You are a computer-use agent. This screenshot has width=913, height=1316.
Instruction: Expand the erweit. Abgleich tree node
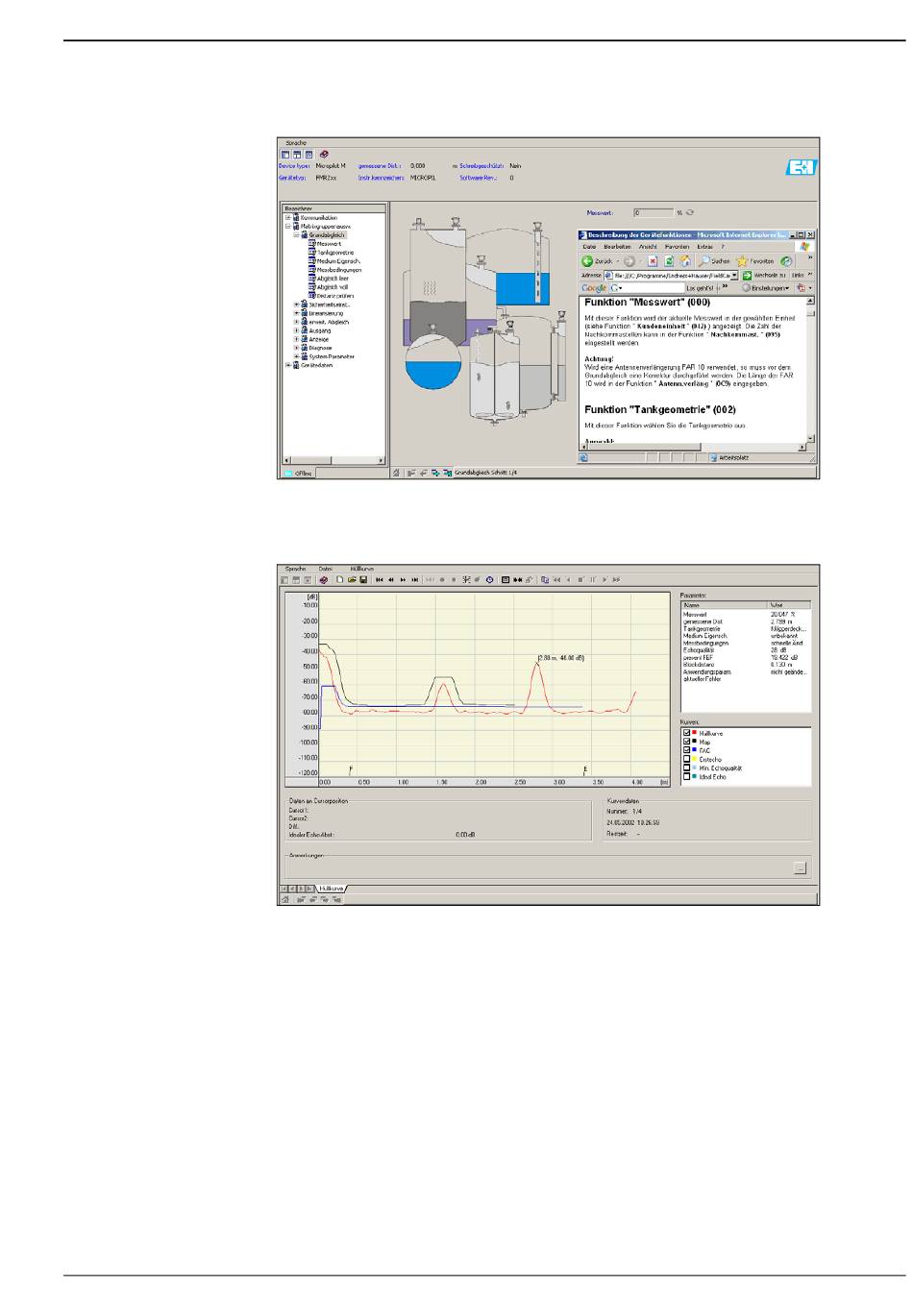(x=296, y=322)
